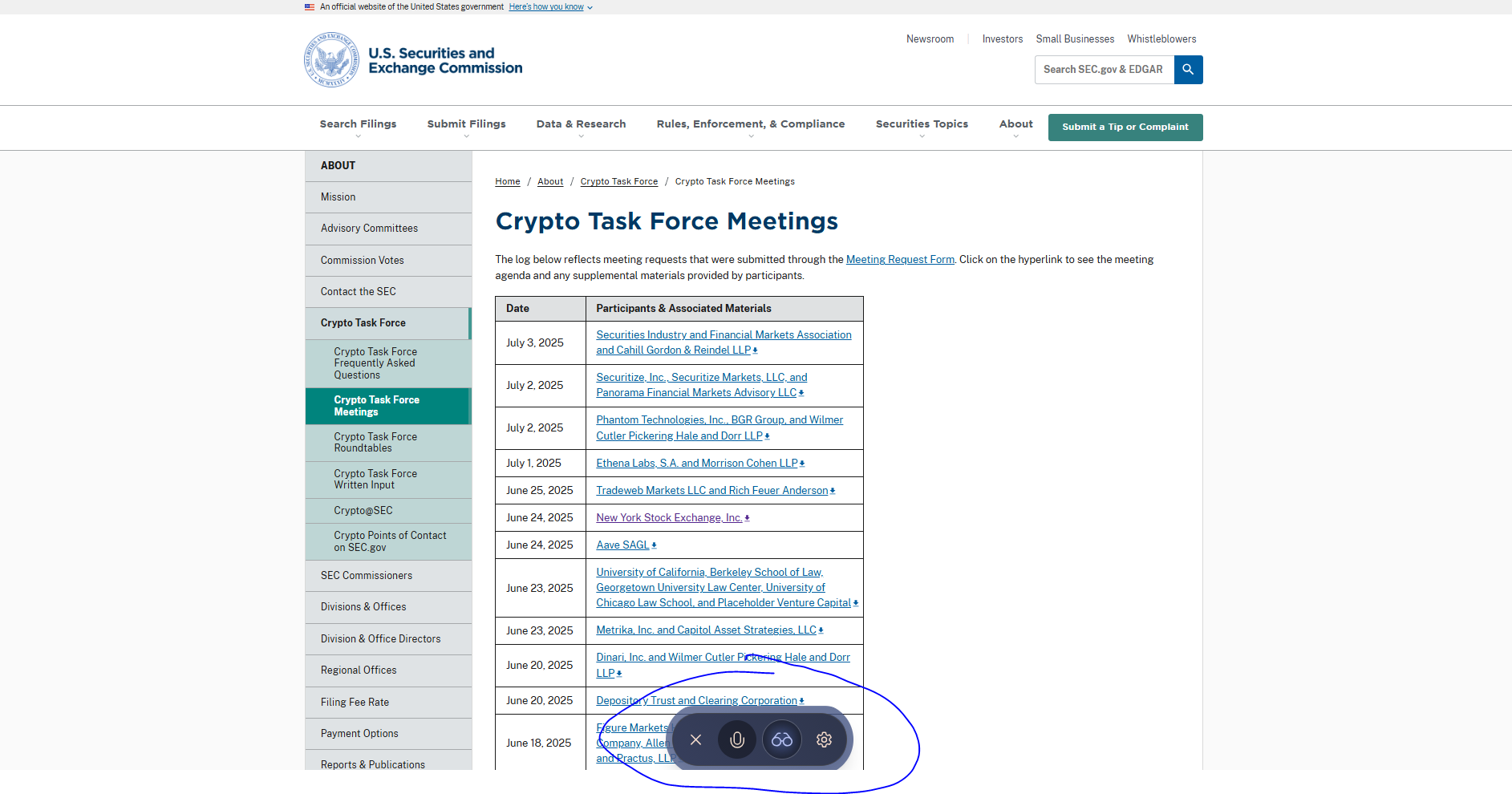This screenshot has width=1512, height=794.
Task: Close the floating toolbar with X
Action: tap(695, 739)
